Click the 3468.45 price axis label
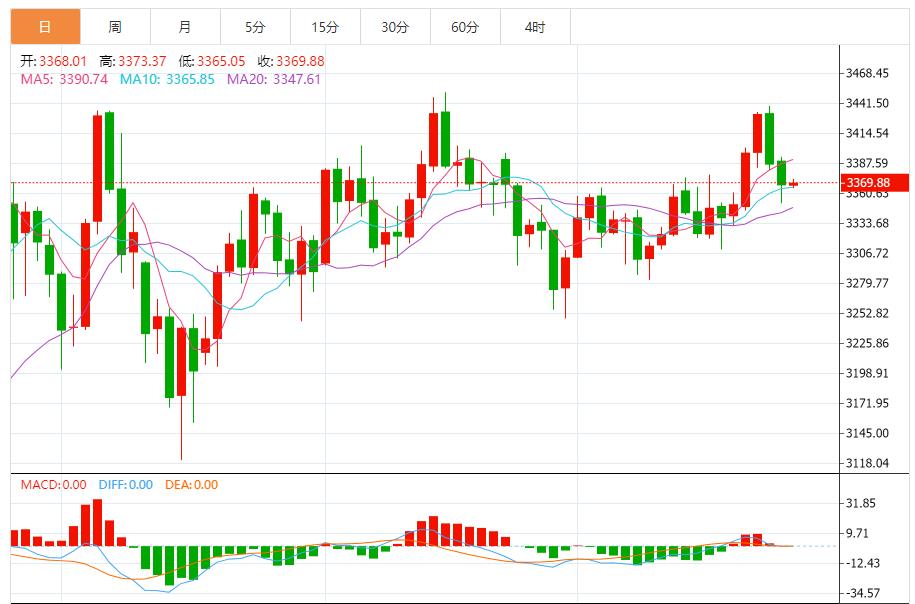 pyautogui.click(x=867, y=73)
